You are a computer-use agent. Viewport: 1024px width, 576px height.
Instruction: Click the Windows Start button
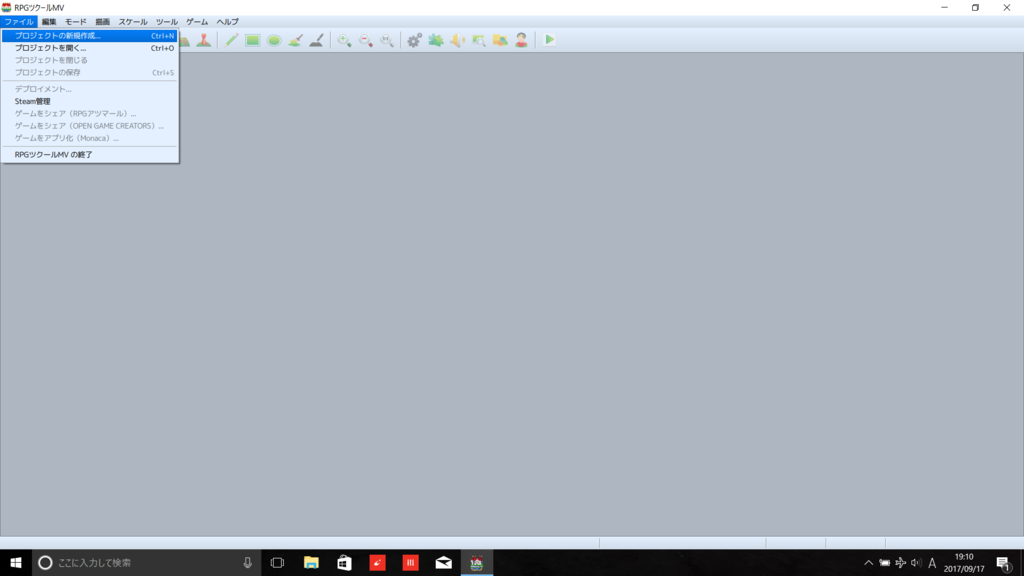tap(16, 562)
